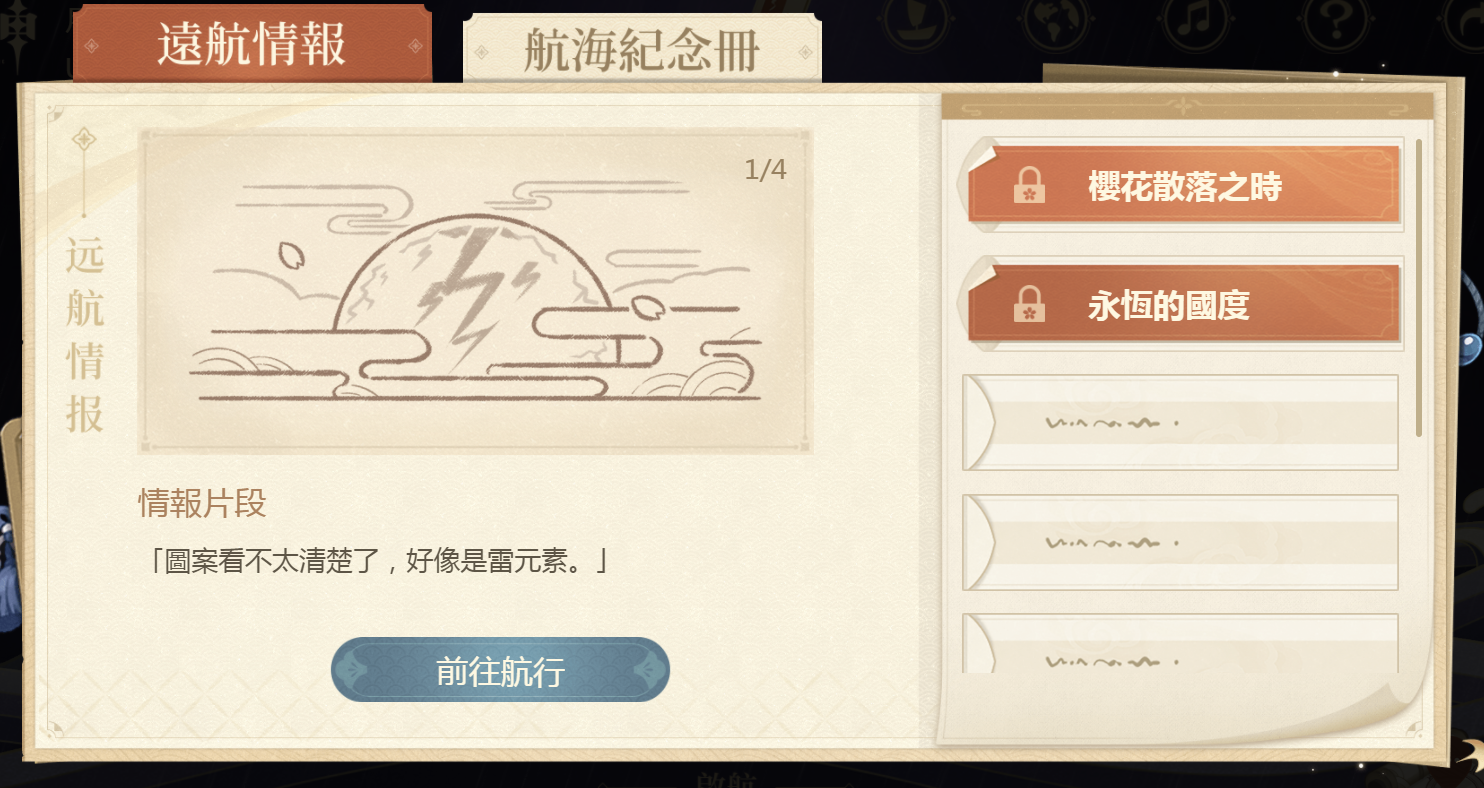Click the lock icon beside 永恆的國度

pyautogui.click(x=1029, y=305)
